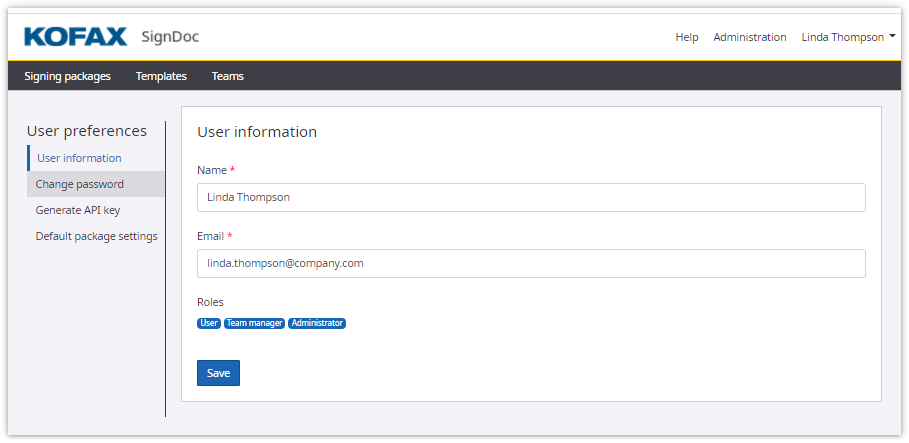Viewport: 909px width, 443px height.
Task: Click the User information panel heading
Action: [257, 132]
